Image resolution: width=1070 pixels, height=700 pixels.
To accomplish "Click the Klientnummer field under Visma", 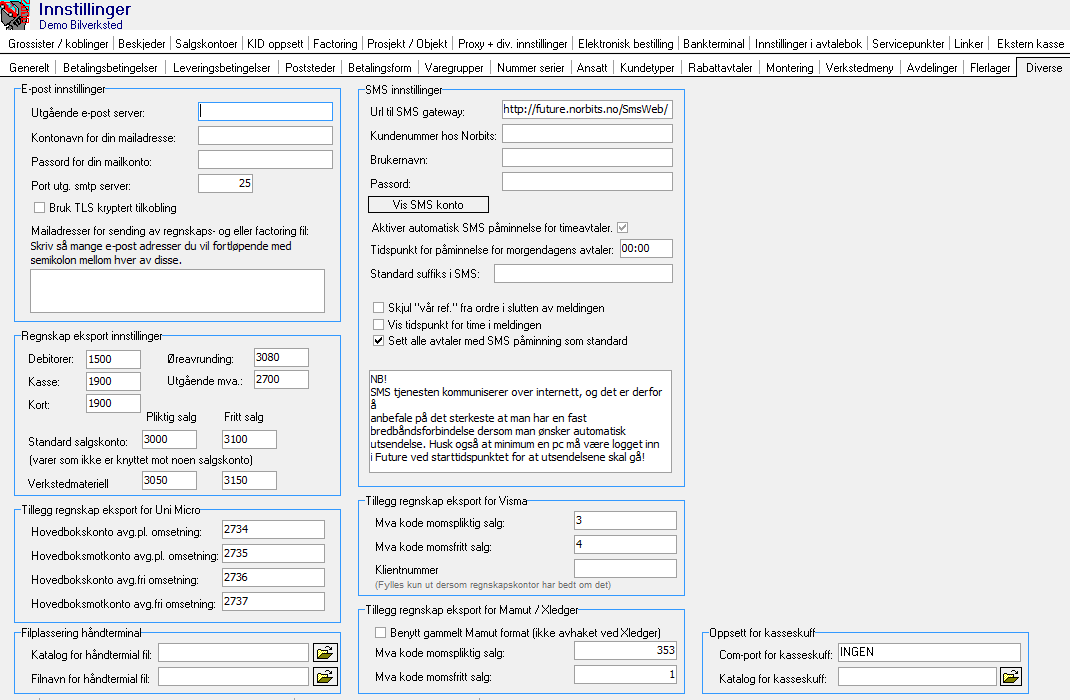I will coord(625,568).
